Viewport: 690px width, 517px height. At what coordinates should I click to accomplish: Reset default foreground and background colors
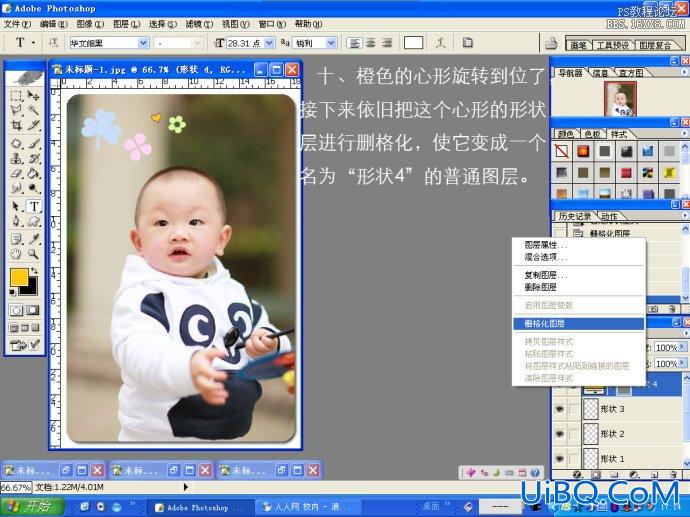coord(12,292)
